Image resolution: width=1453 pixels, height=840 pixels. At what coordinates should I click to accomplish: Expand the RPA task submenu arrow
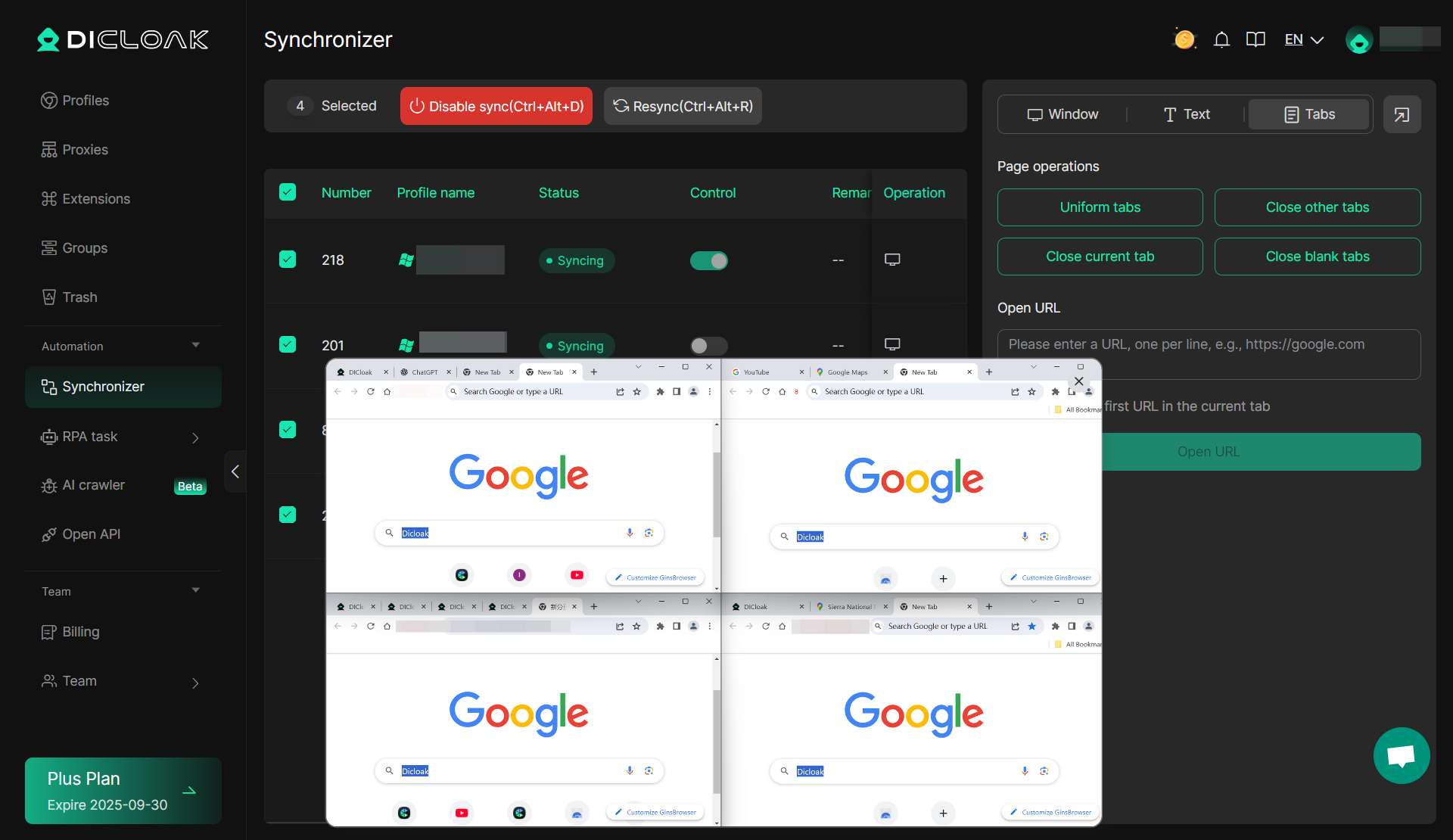195,437
